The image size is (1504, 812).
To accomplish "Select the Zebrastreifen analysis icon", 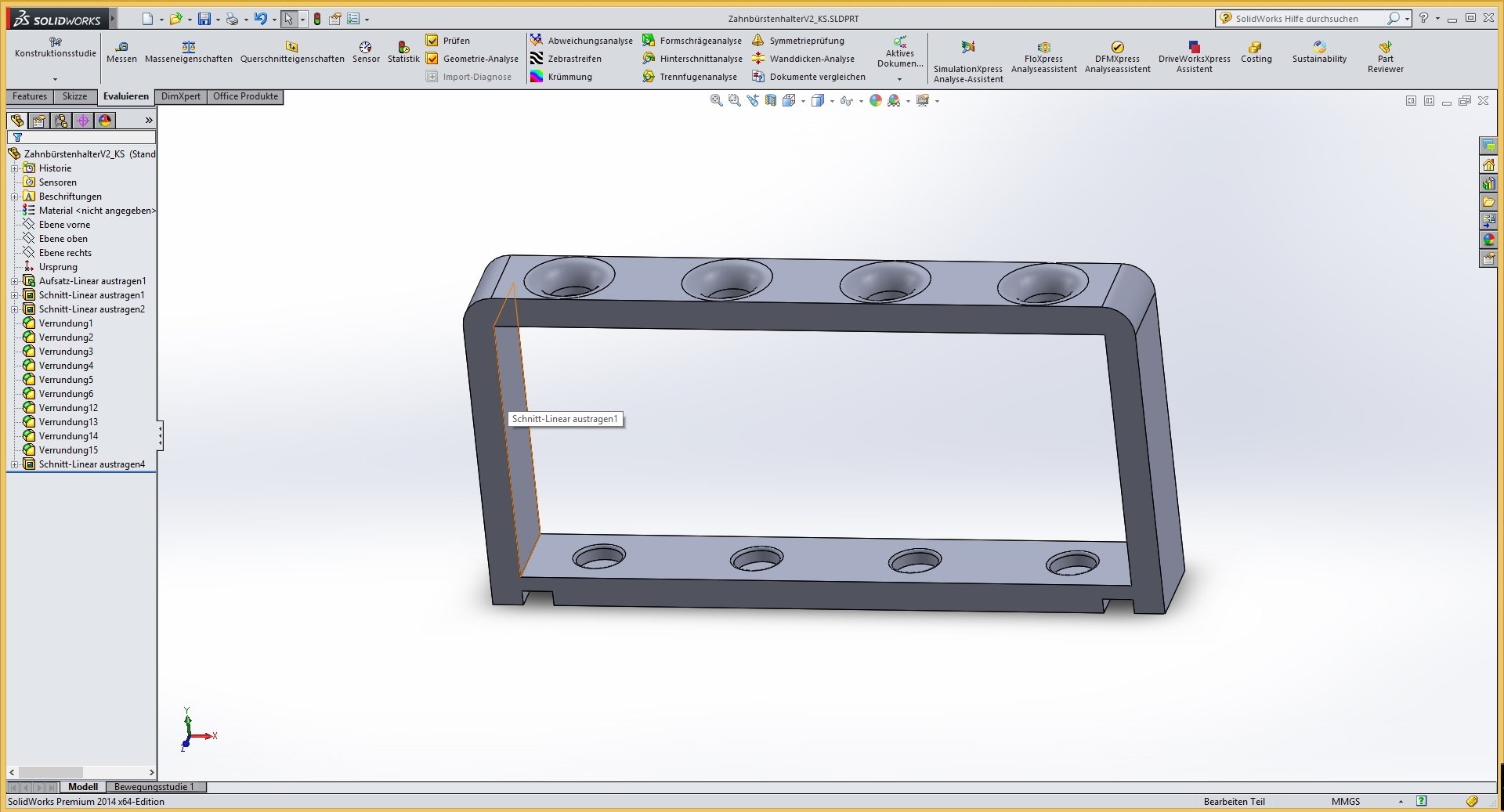I will coord(537,59).
